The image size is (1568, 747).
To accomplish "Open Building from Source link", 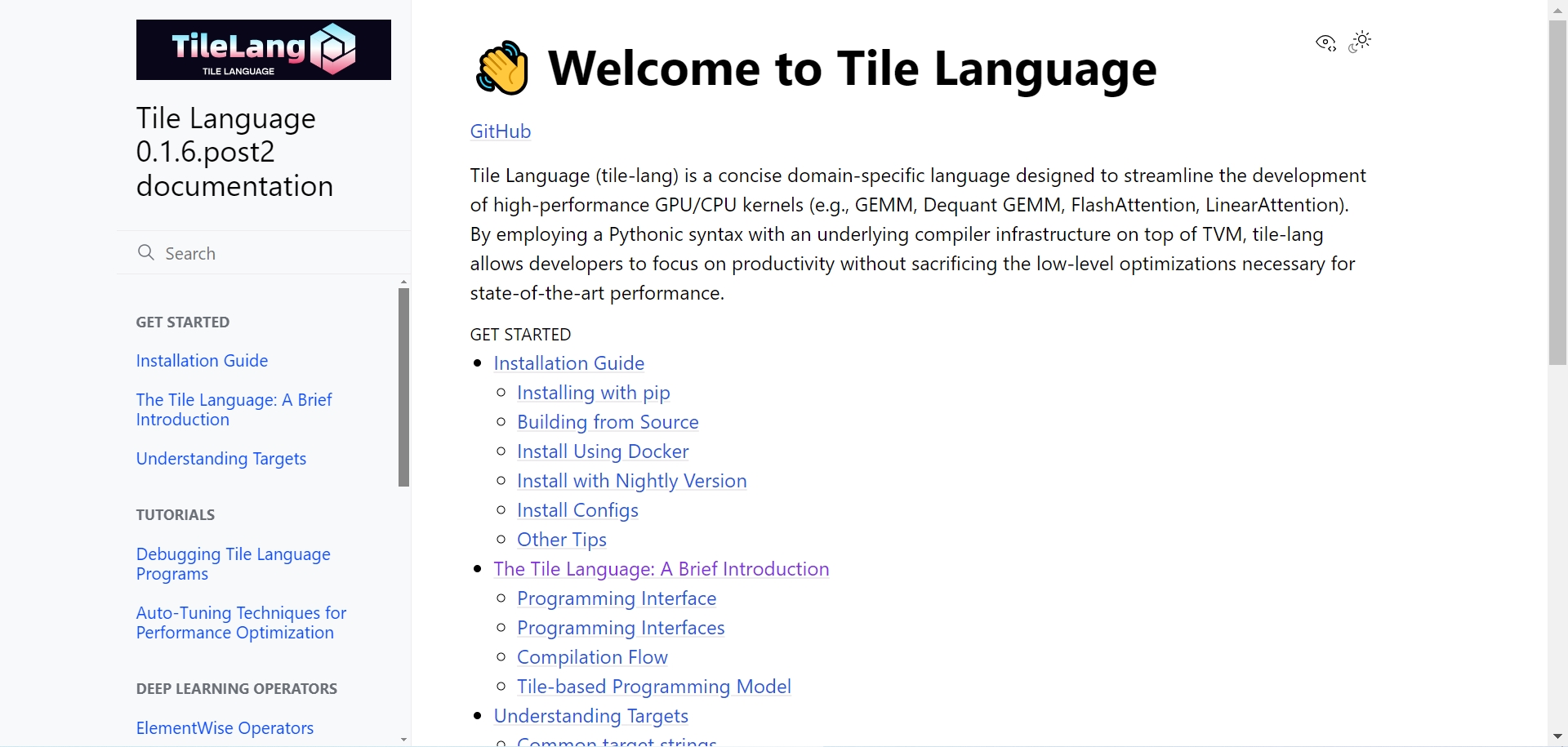I will (x=608, y=422).
